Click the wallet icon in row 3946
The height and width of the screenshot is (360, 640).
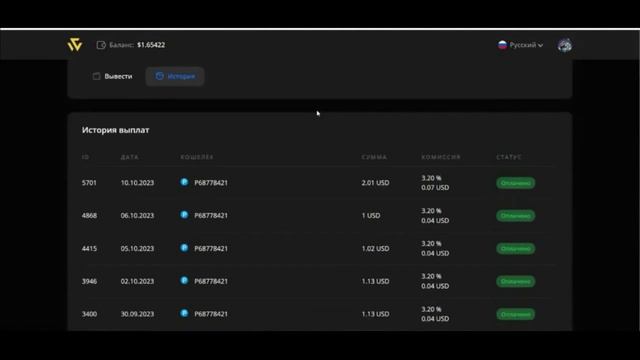tap(184, 280)
